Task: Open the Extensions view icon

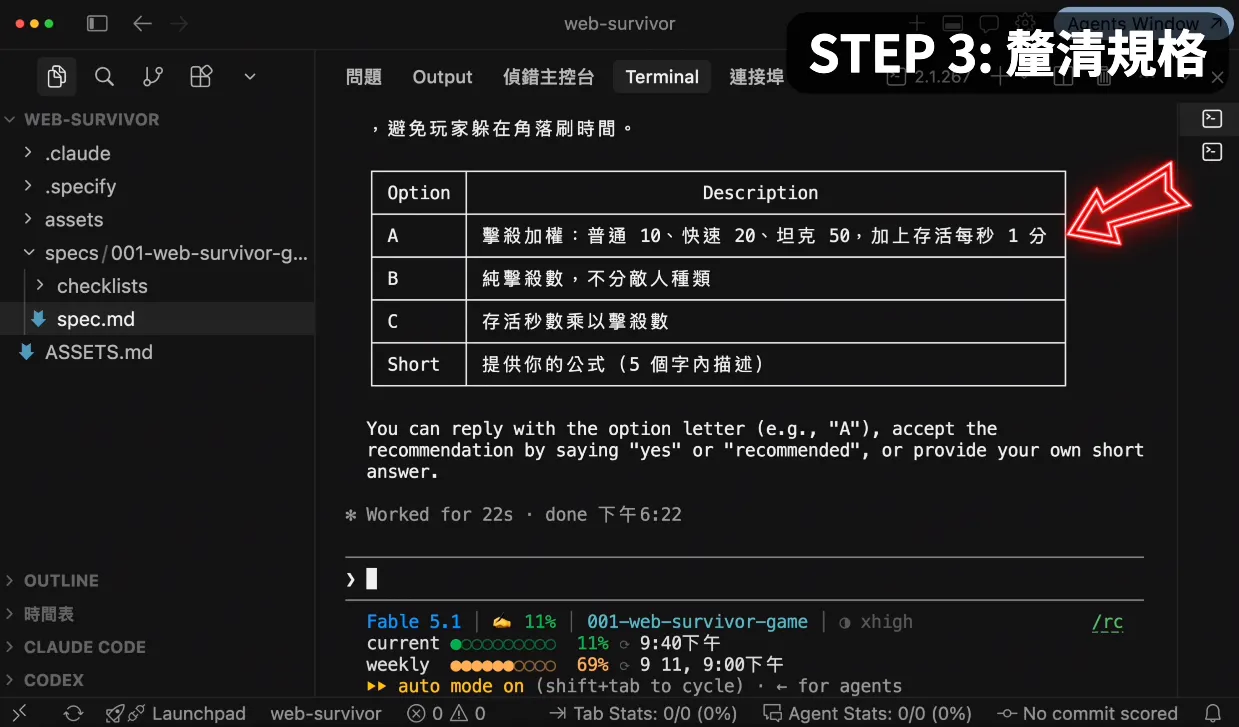Action: click(x=201, y=76)
